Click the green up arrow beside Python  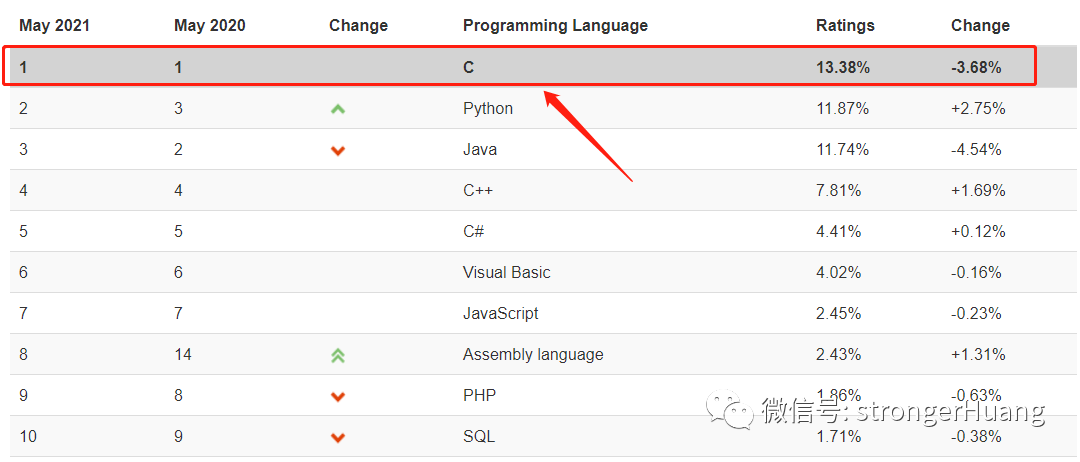(x=338, y=109)
